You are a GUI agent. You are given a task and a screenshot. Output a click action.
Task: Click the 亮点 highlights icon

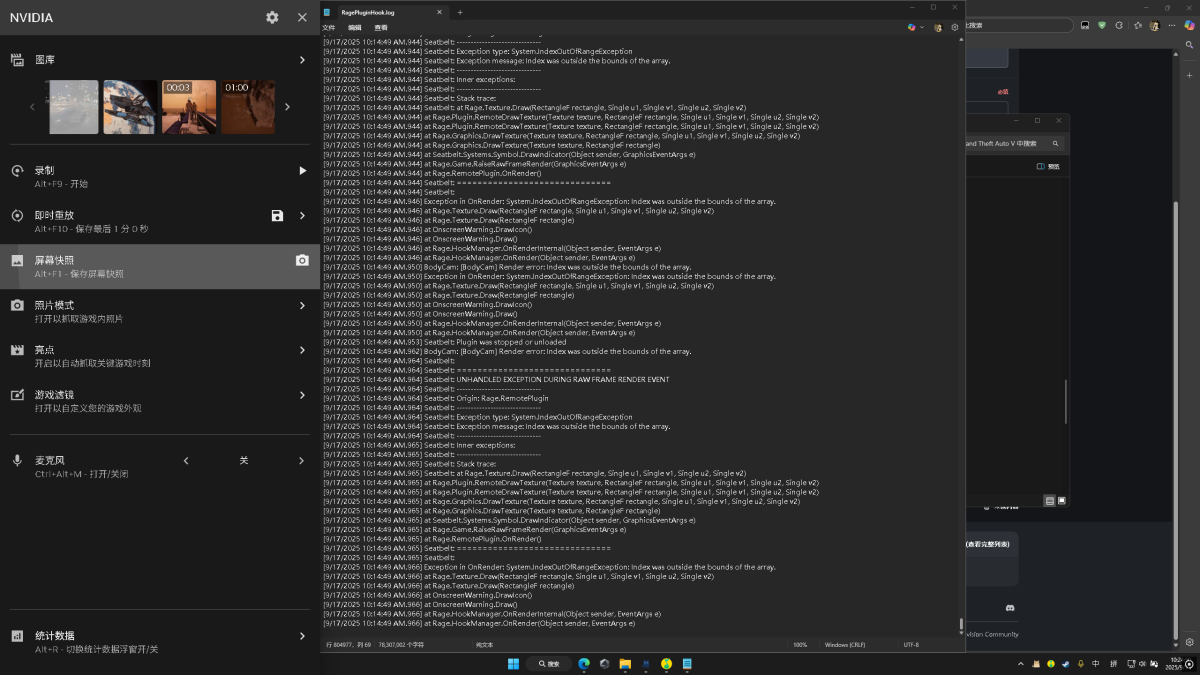pyautogui.click(x=17, y=350)
